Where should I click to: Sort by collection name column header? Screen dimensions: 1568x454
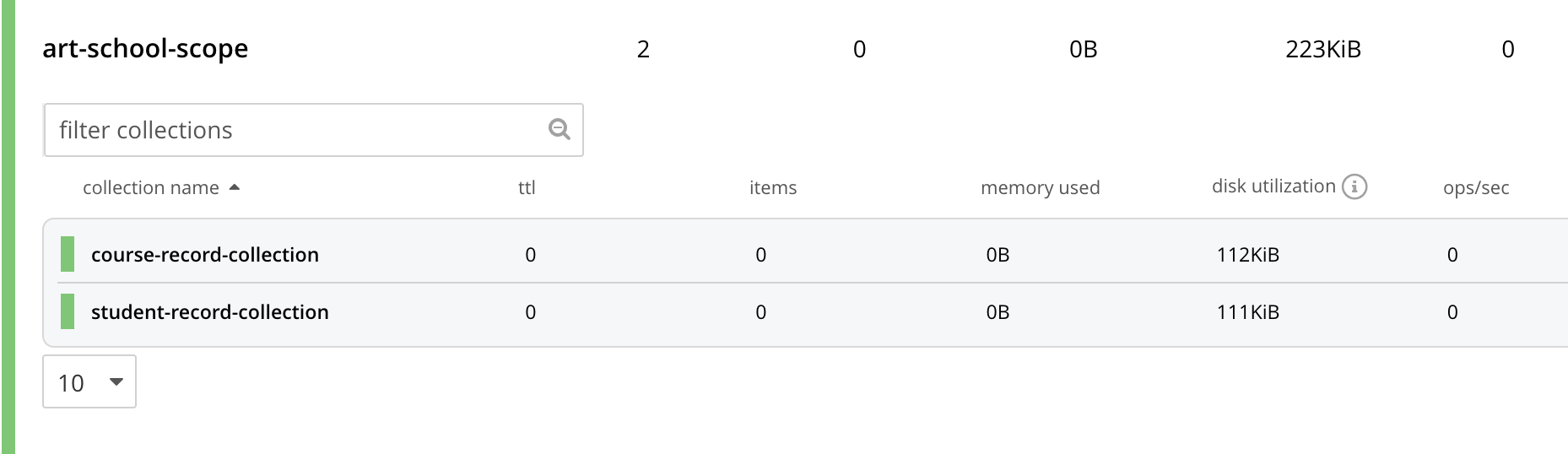151,187
